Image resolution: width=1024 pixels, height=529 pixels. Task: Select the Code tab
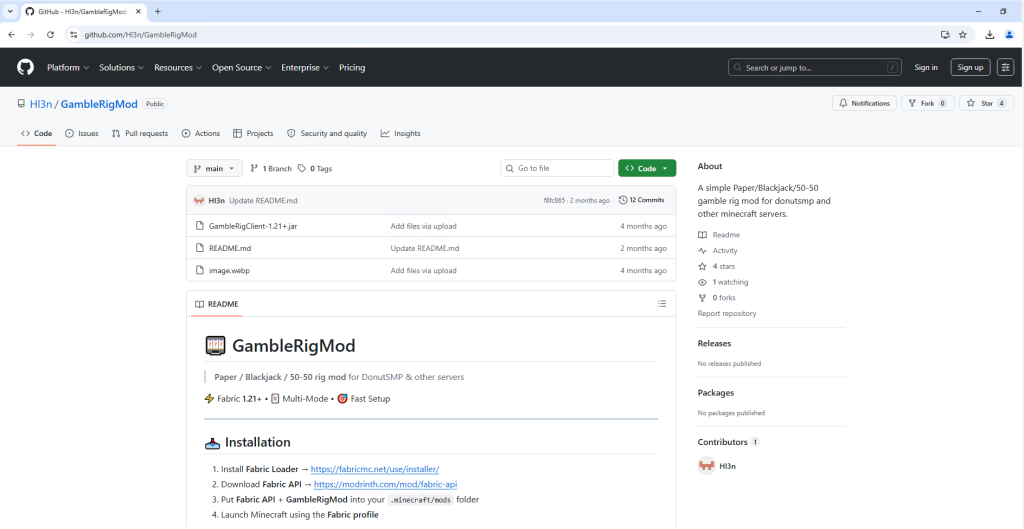pos(36,133)
